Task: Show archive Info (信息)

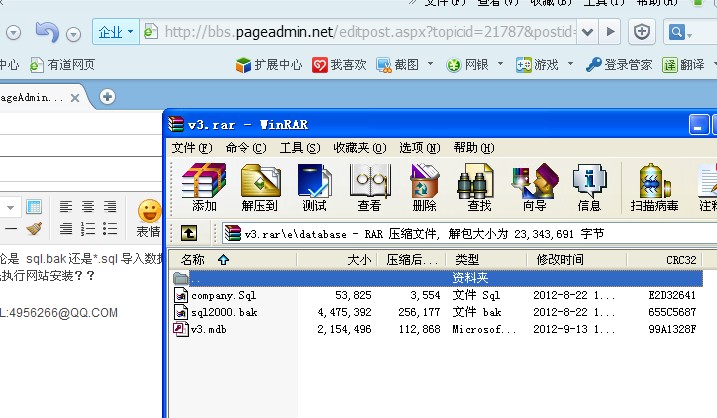Action: (x=589, y=187)
